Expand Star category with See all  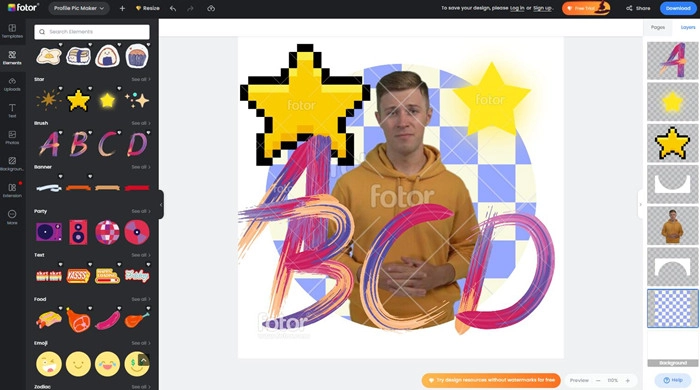[x=141, y=79]
